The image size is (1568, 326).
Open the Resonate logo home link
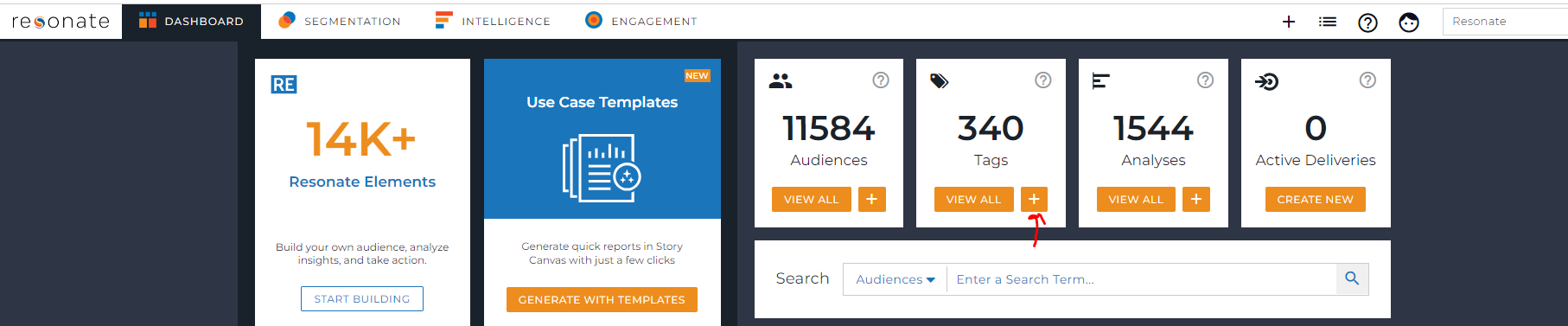point(61,21)
